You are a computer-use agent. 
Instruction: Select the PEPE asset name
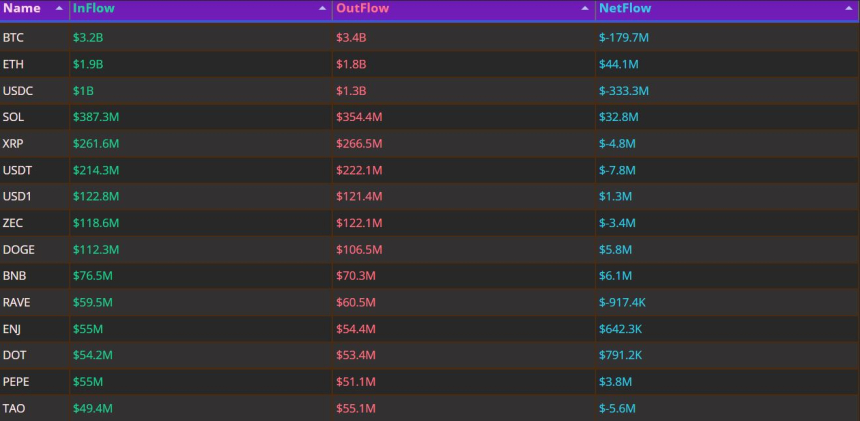tap(16, 381)
